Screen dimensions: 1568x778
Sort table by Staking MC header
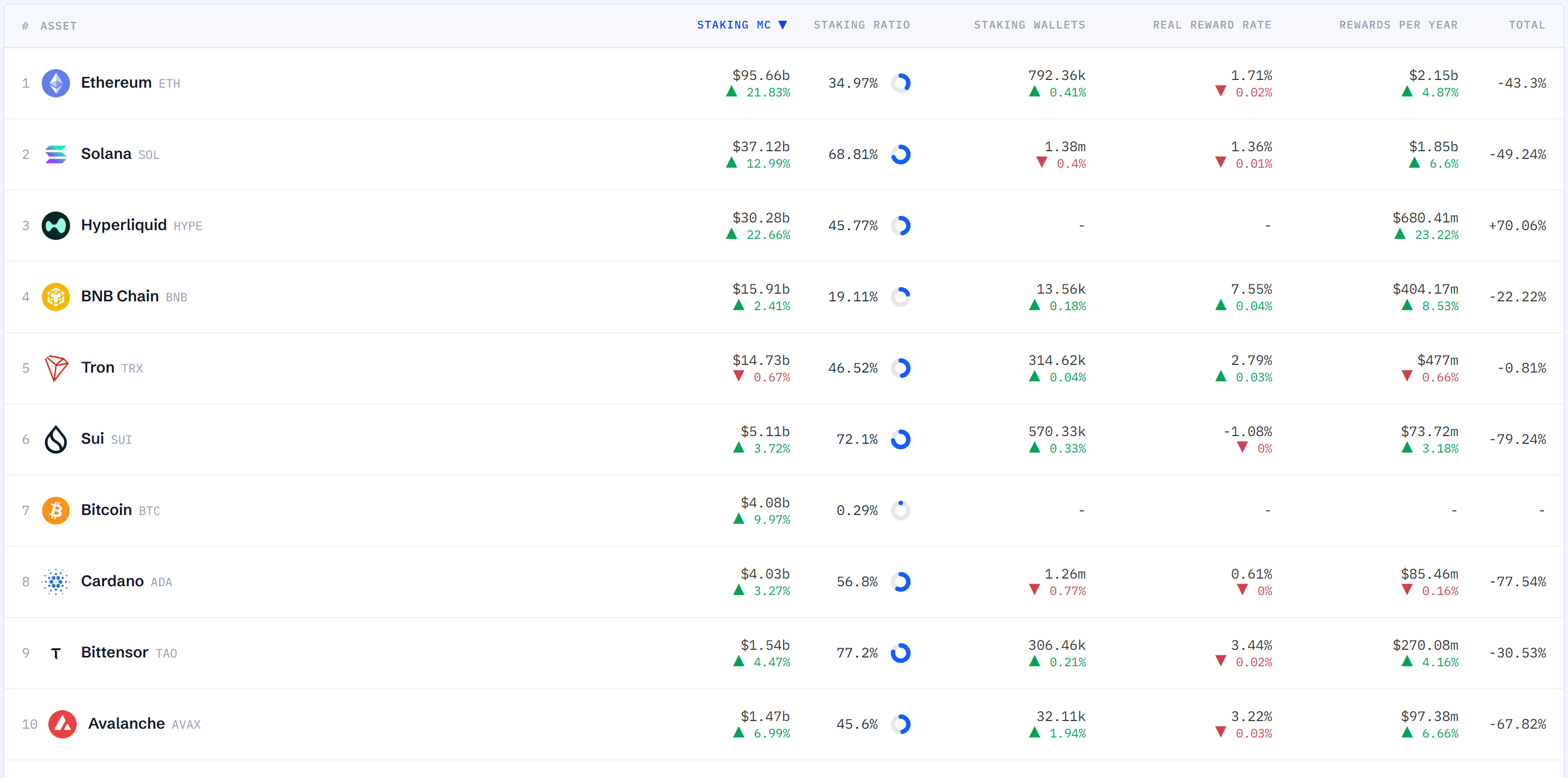734,25
